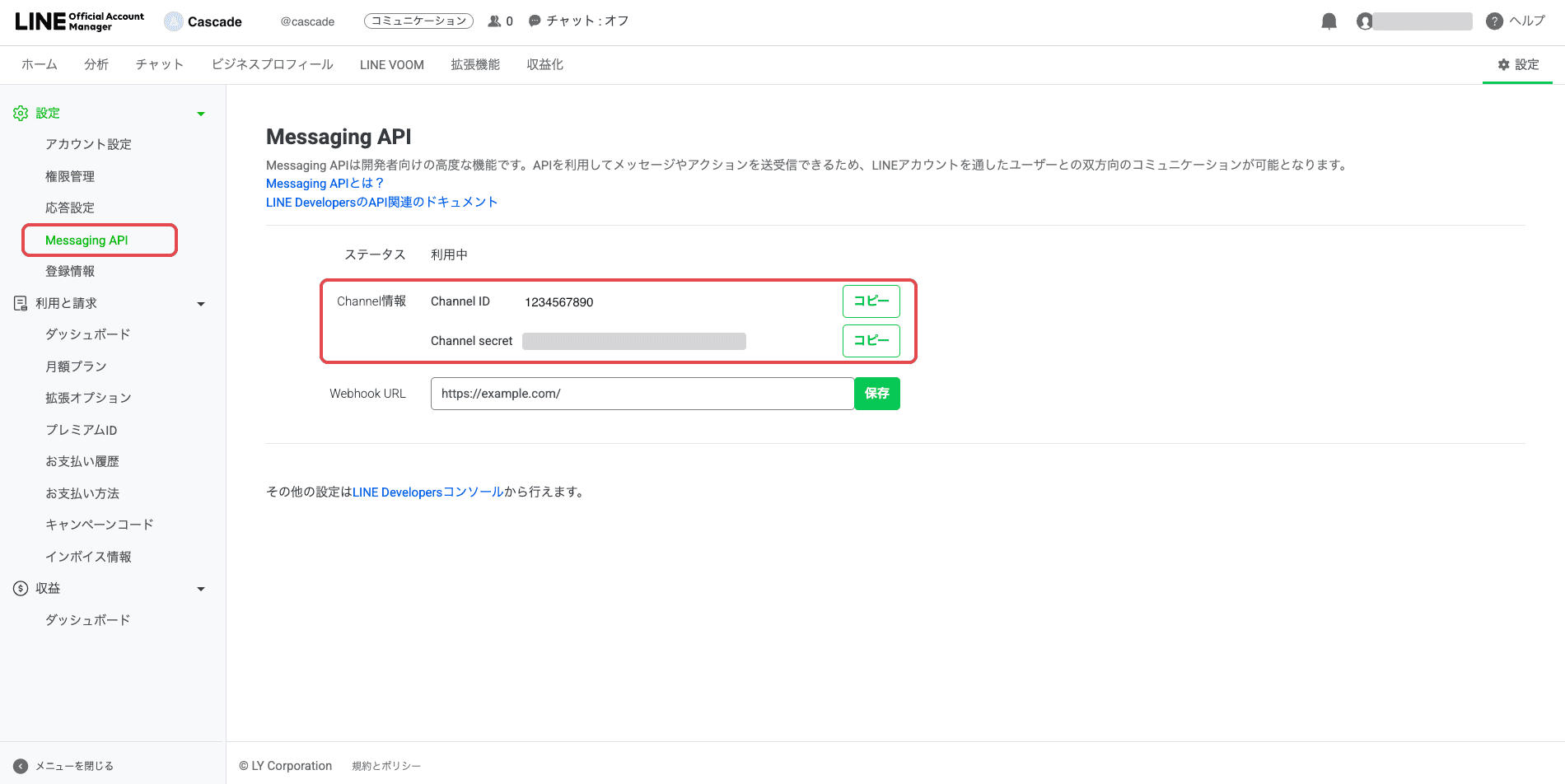Click the 収益 dollar coin icon
This screenshot has height=784, width=1565.
pyautogui.click(x=21, y=588)
